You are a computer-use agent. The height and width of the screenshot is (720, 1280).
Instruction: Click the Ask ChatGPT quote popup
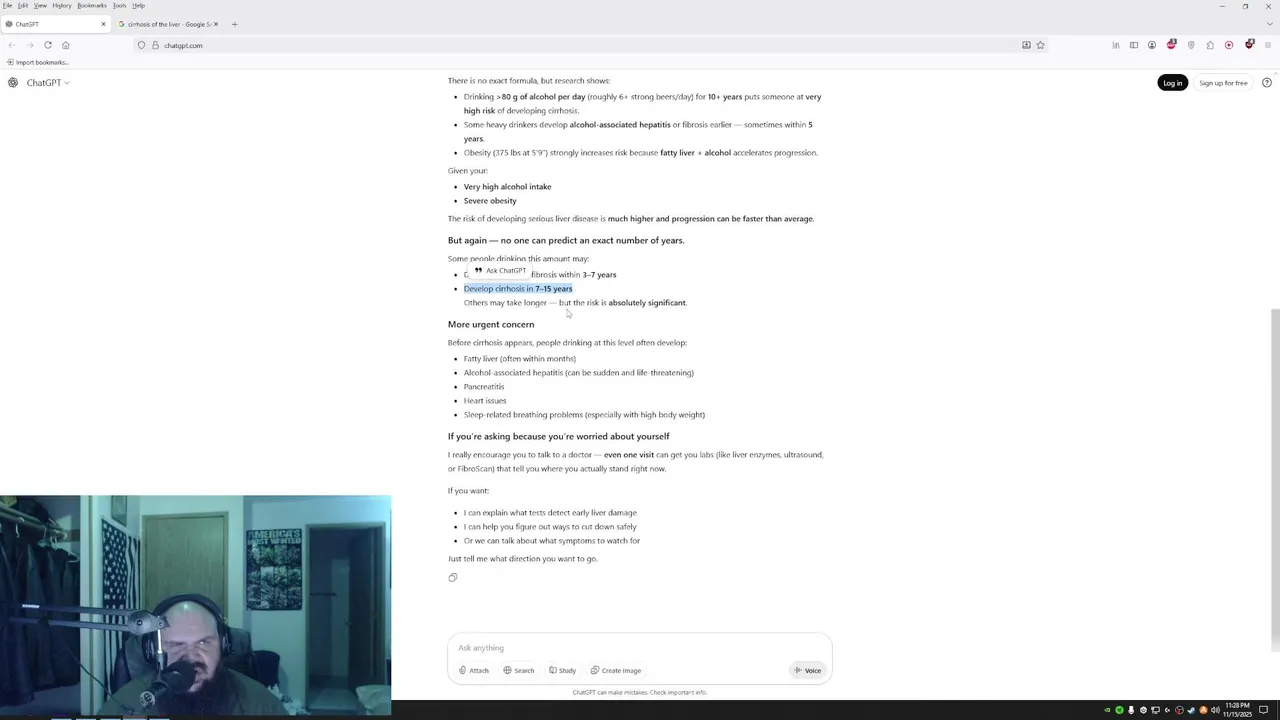tap(500, 270)
